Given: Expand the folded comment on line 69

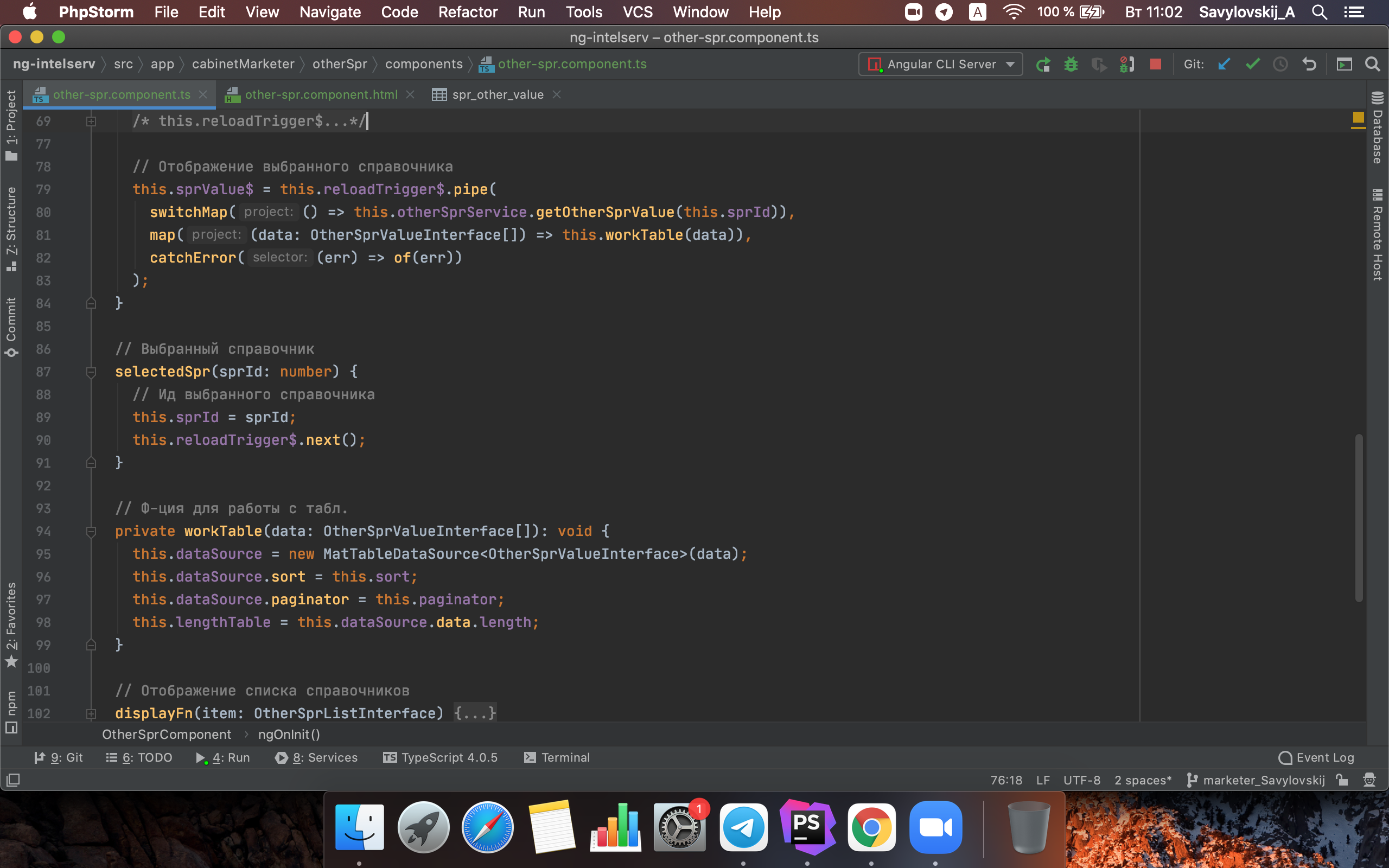Looking at the screenshot, I should 91,121.
